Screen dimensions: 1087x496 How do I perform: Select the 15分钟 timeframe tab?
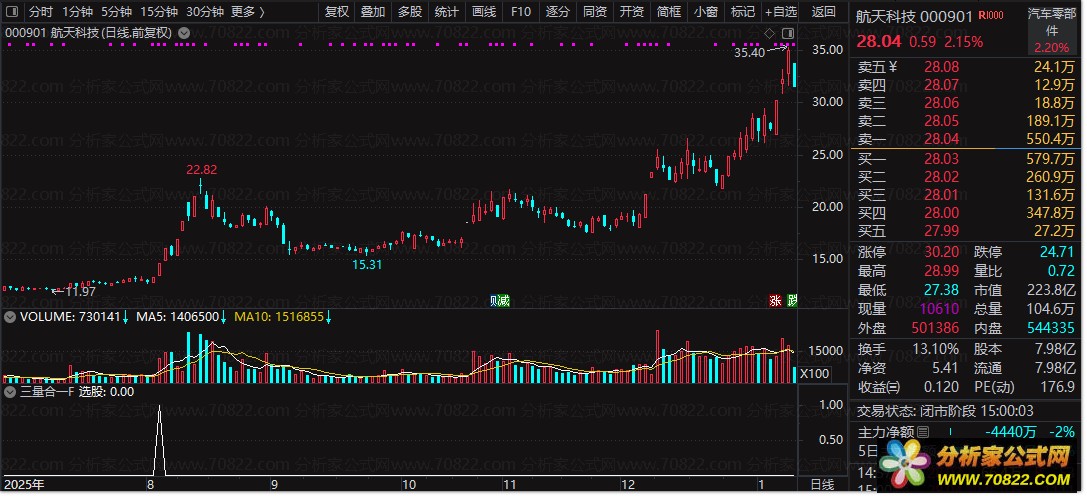click(x=159, y=12)
